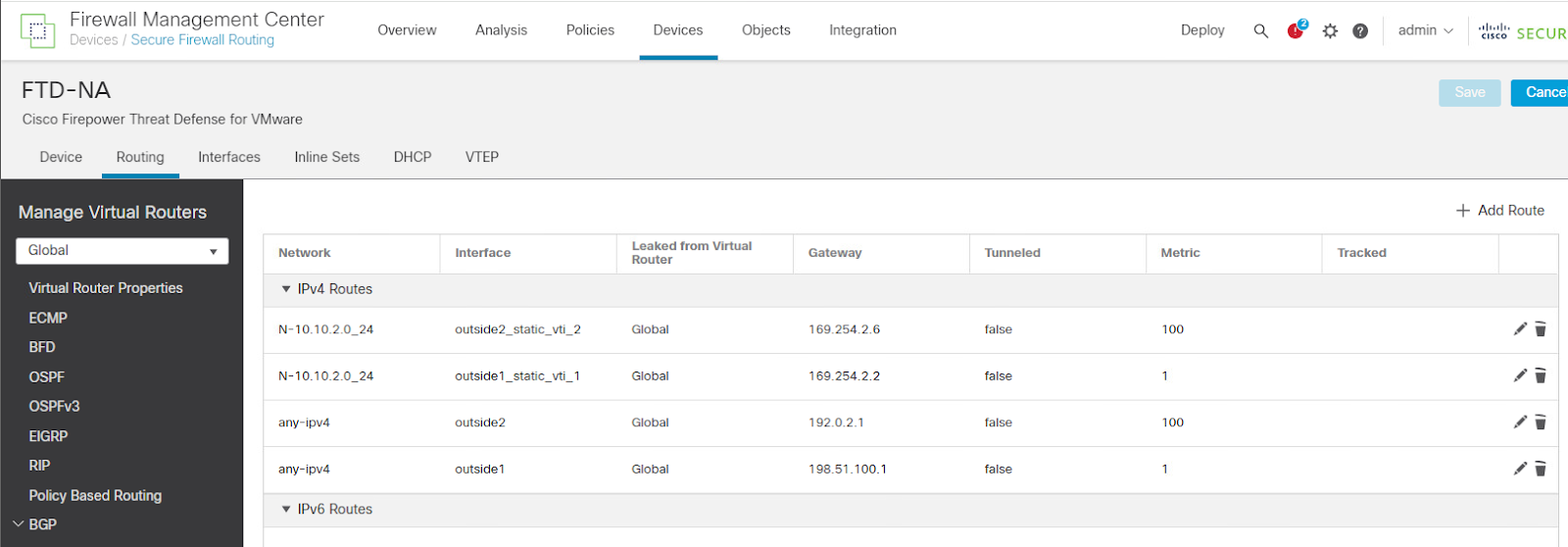Open the Policies menu
1568x547 pixels.
click(590, 30)
